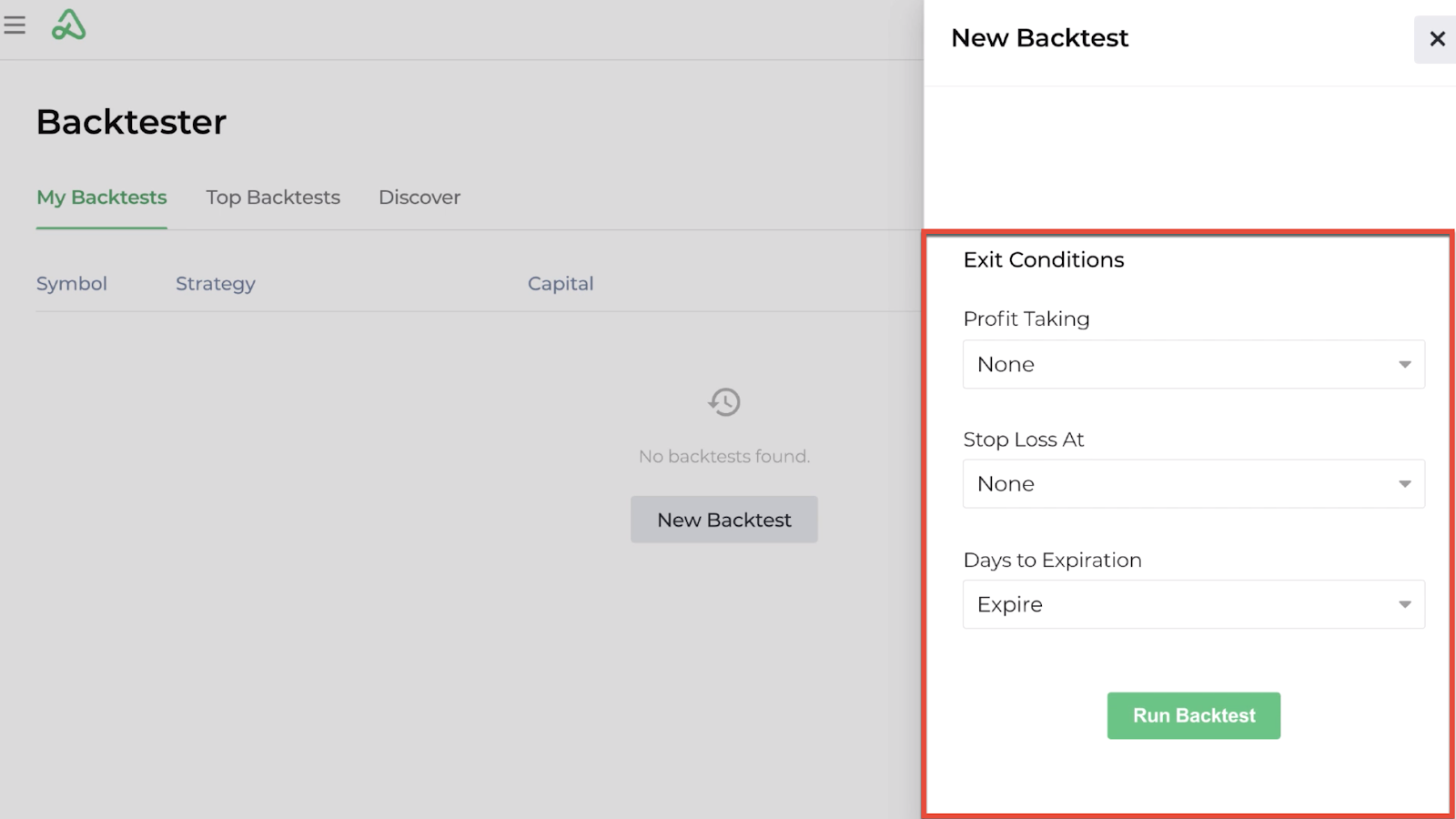Click the gray New Backtest button
The image size is (1456, 819).
click(724, 520)
